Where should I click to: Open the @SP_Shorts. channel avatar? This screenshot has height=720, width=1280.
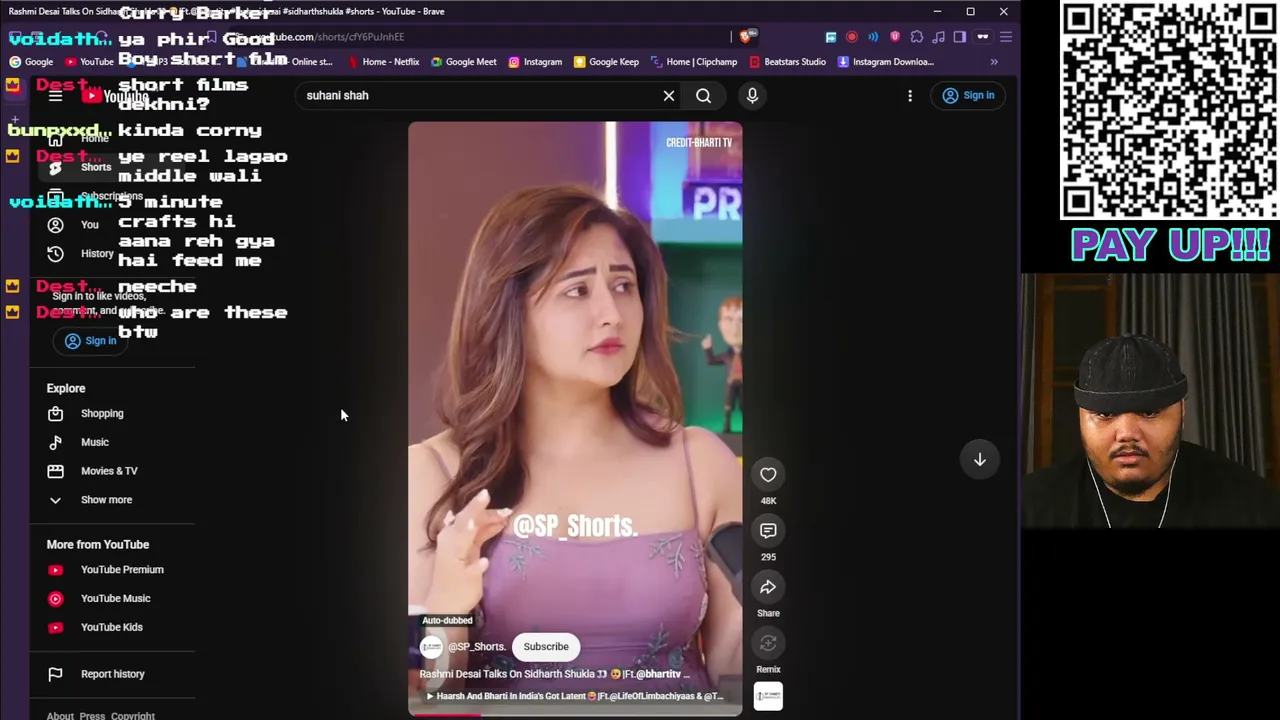coord(431,647)
